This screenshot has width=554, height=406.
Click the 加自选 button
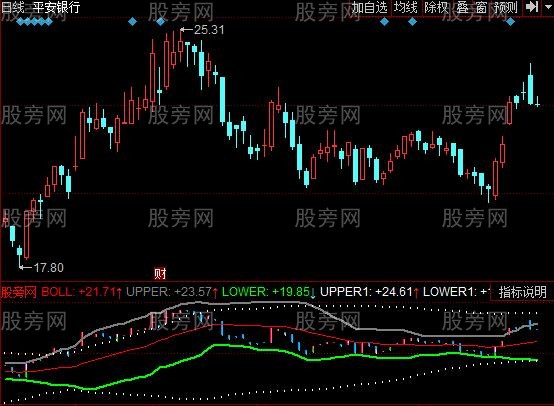370,7
